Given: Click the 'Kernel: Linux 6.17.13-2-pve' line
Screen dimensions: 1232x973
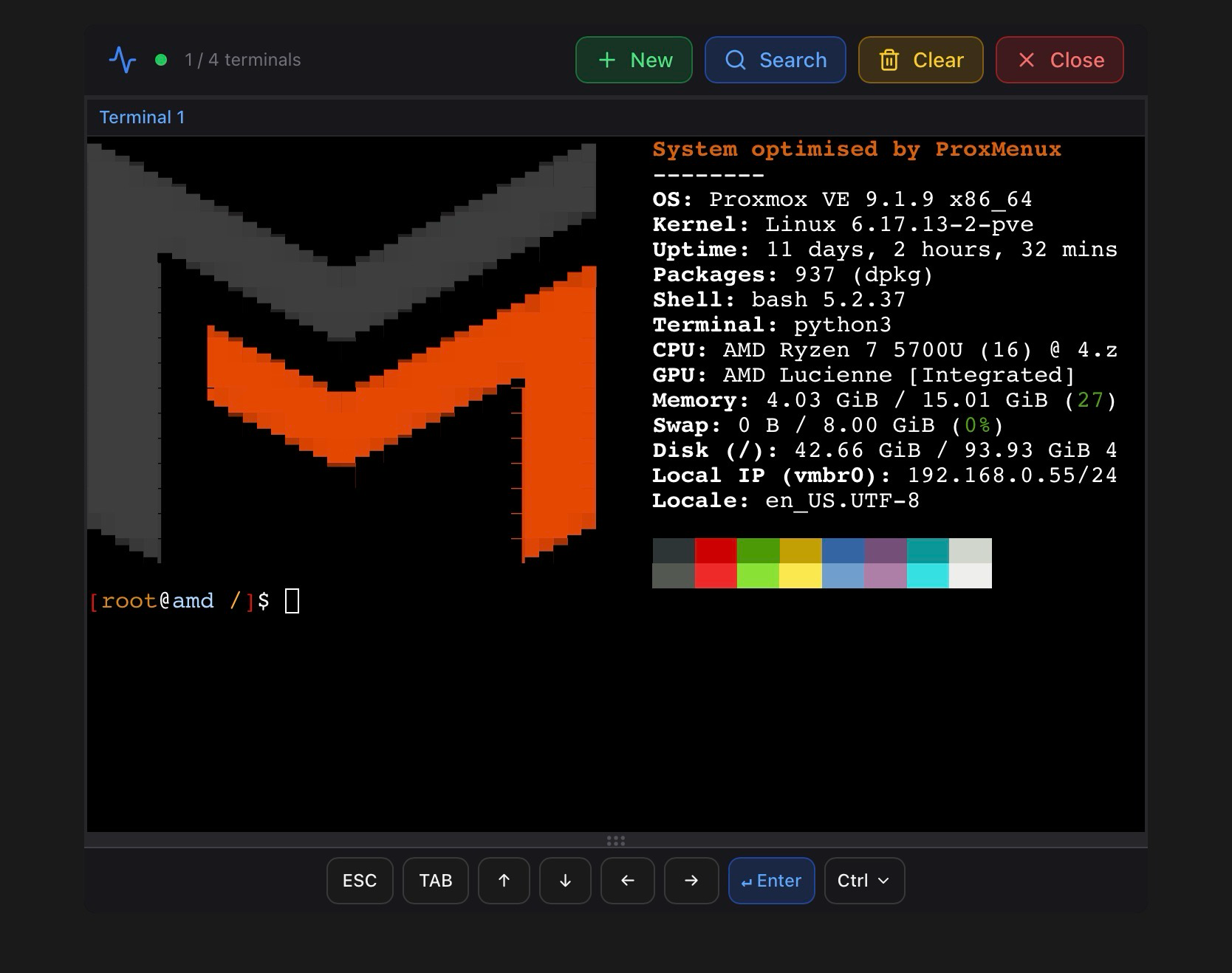Looking at the screenshot, I should point(843,225).
